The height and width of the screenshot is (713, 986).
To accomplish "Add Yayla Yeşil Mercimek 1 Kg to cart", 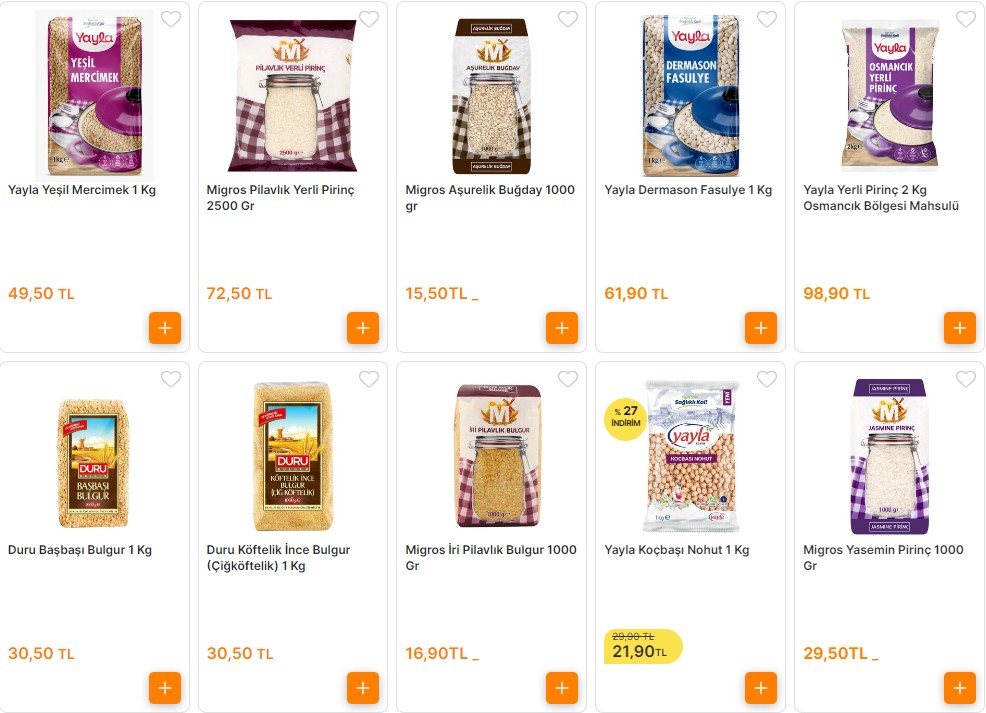I will coord(165,328).
